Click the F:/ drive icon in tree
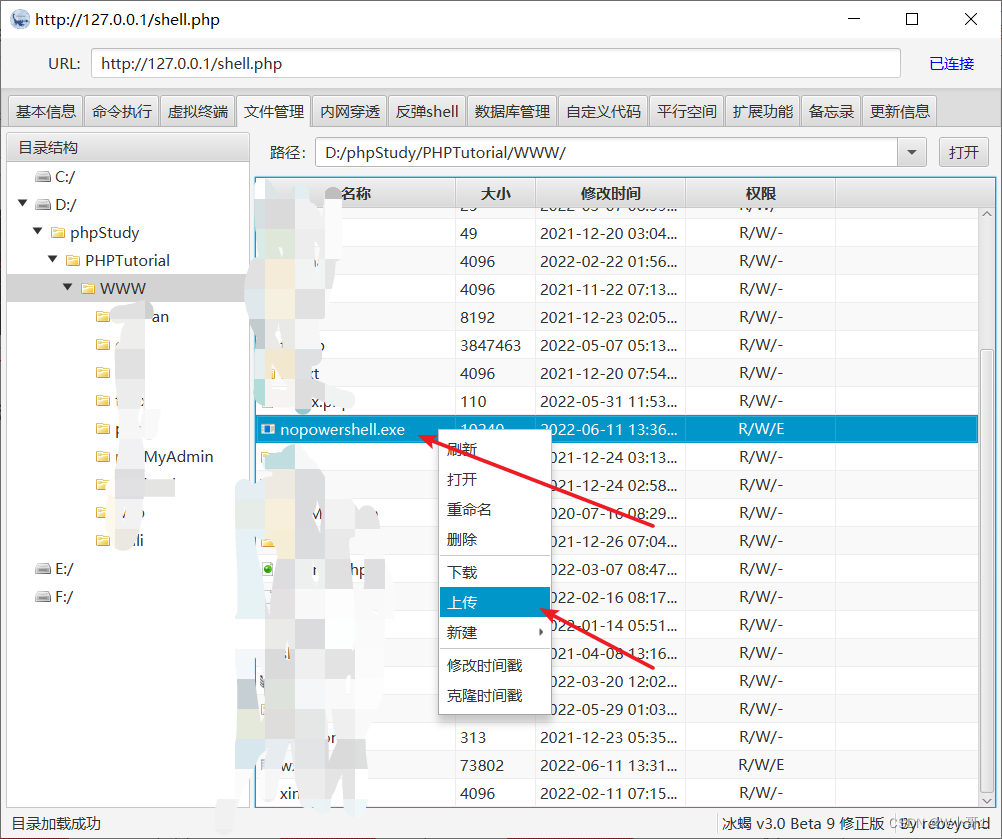 (x=43, y=597)
